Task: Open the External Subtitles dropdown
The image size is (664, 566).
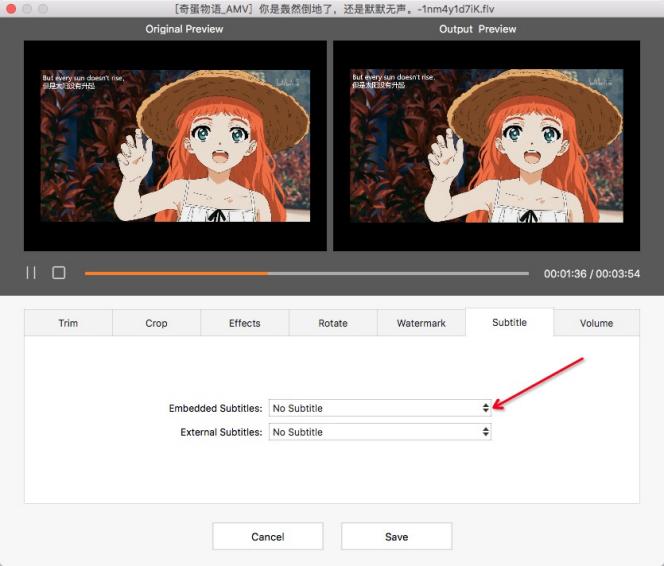Action: click(380, 432)
